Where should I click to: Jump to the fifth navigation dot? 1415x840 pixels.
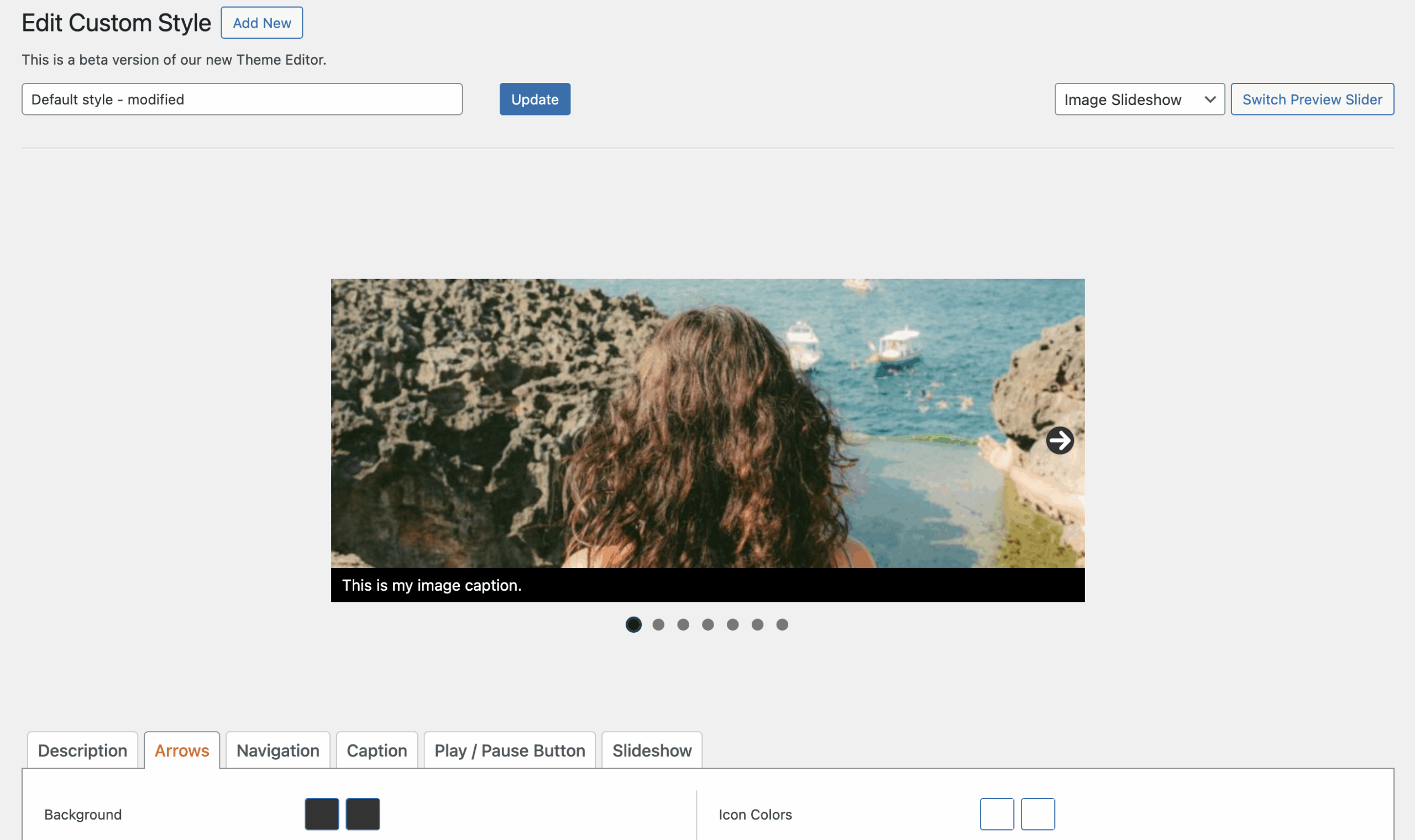click(x=732, y=624)
